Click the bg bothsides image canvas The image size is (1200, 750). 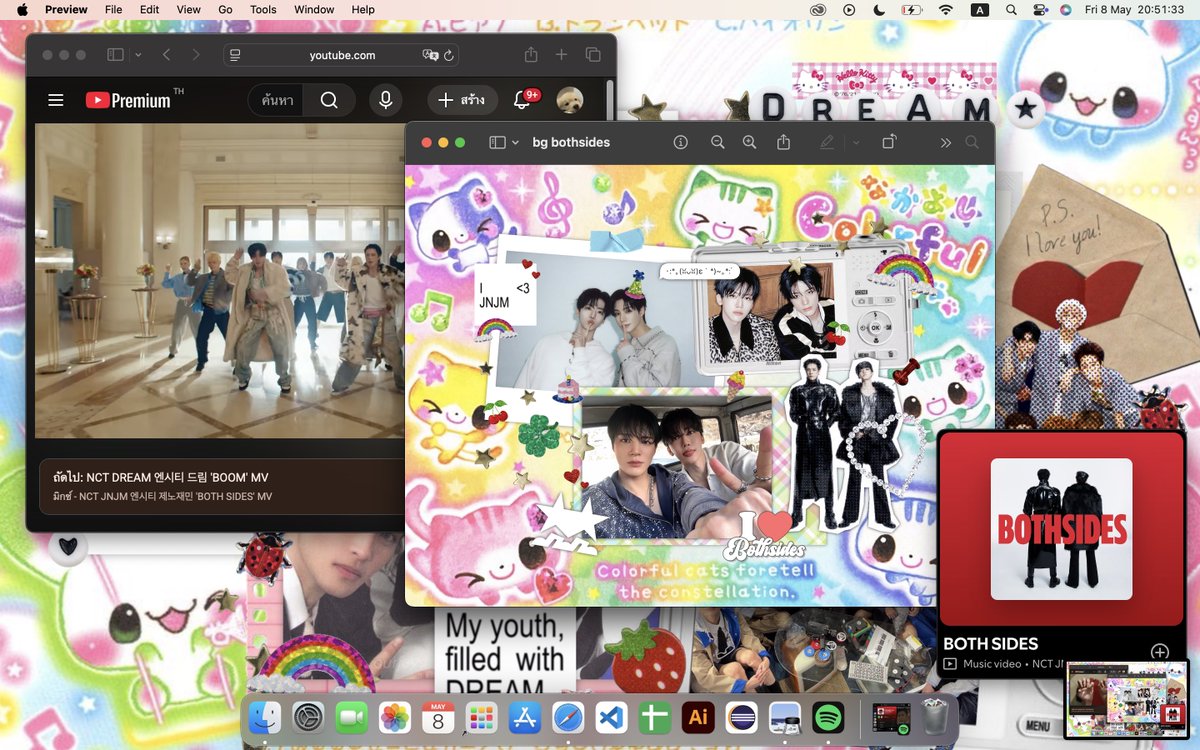[x=700, y=385]
